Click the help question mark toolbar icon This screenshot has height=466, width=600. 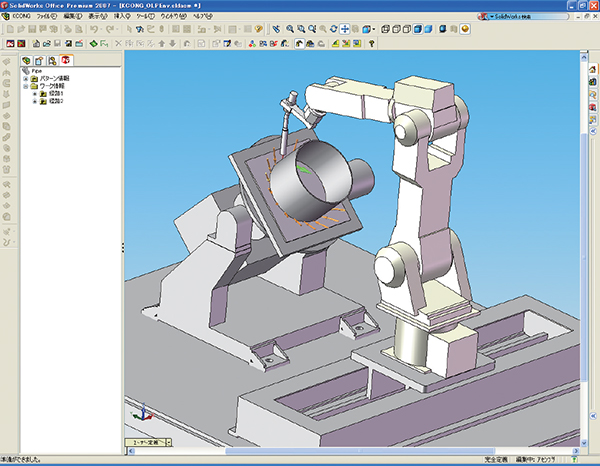click(x=259, y=30)
